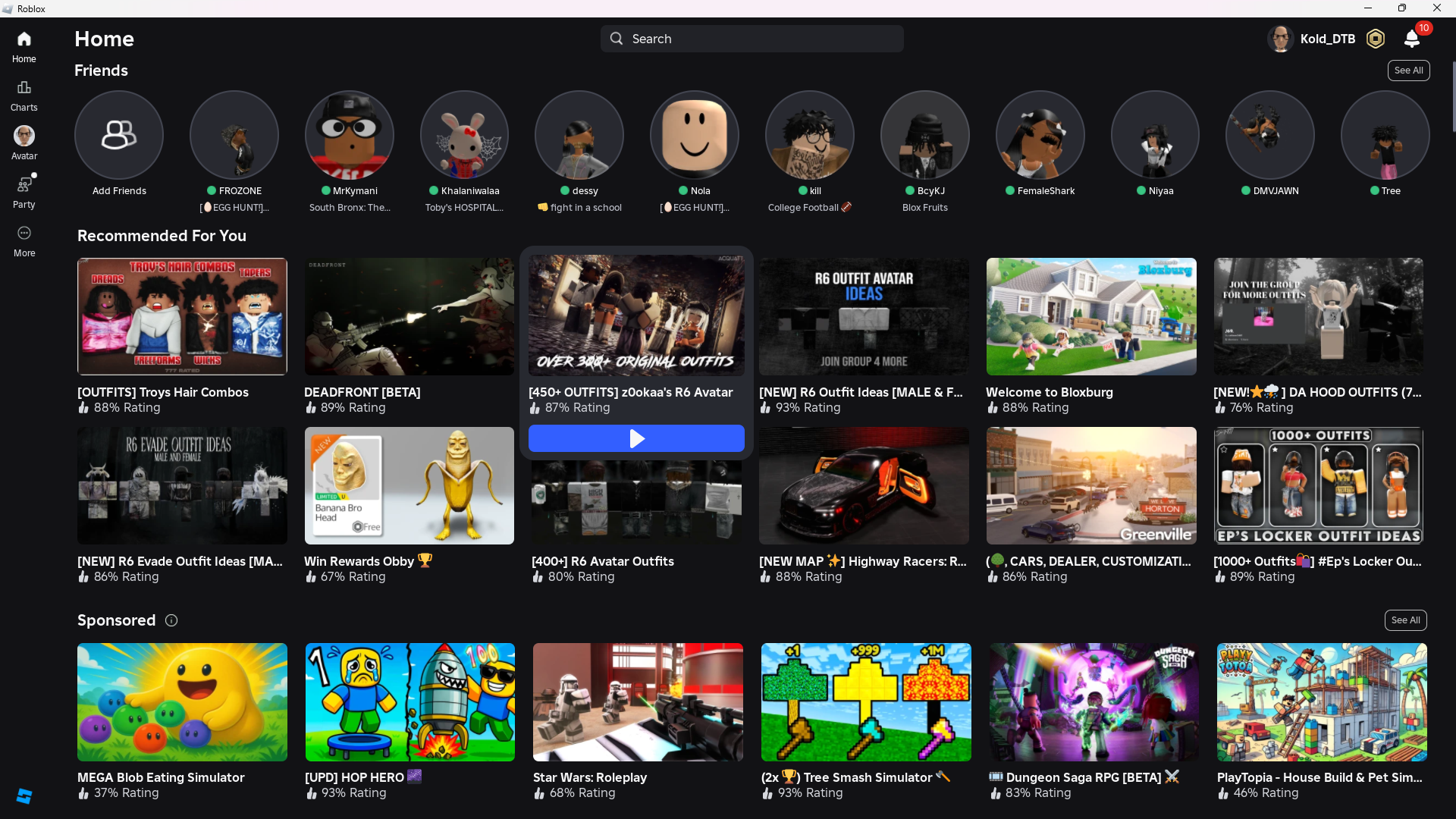Open HOP HERO sponsored thumbnail
1456x819 pixels.
click(410, 702)
